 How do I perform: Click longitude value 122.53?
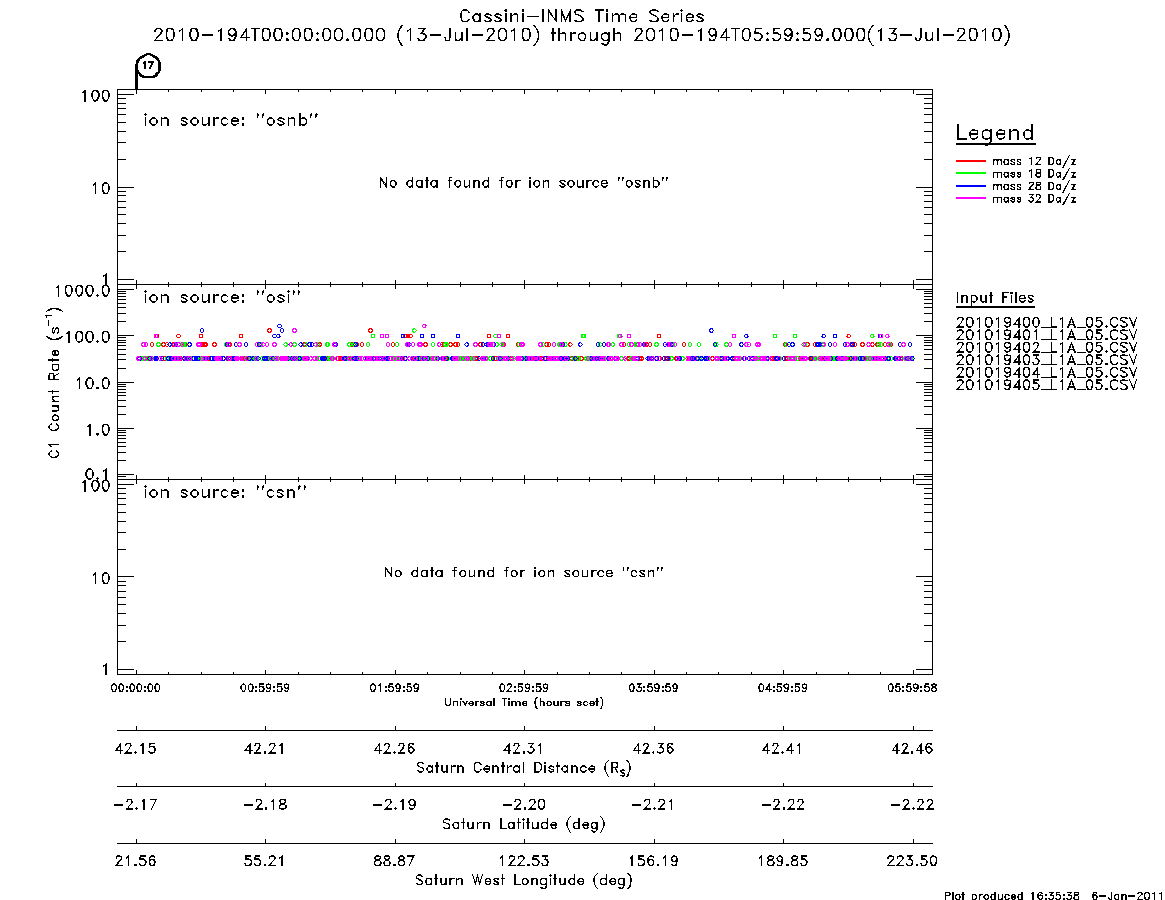click(x=524, y=861)
